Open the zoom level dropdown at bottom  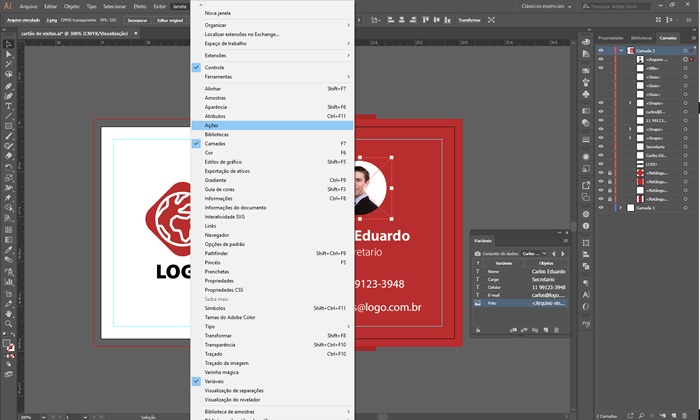pyautogui.click(x=43, y=417)
